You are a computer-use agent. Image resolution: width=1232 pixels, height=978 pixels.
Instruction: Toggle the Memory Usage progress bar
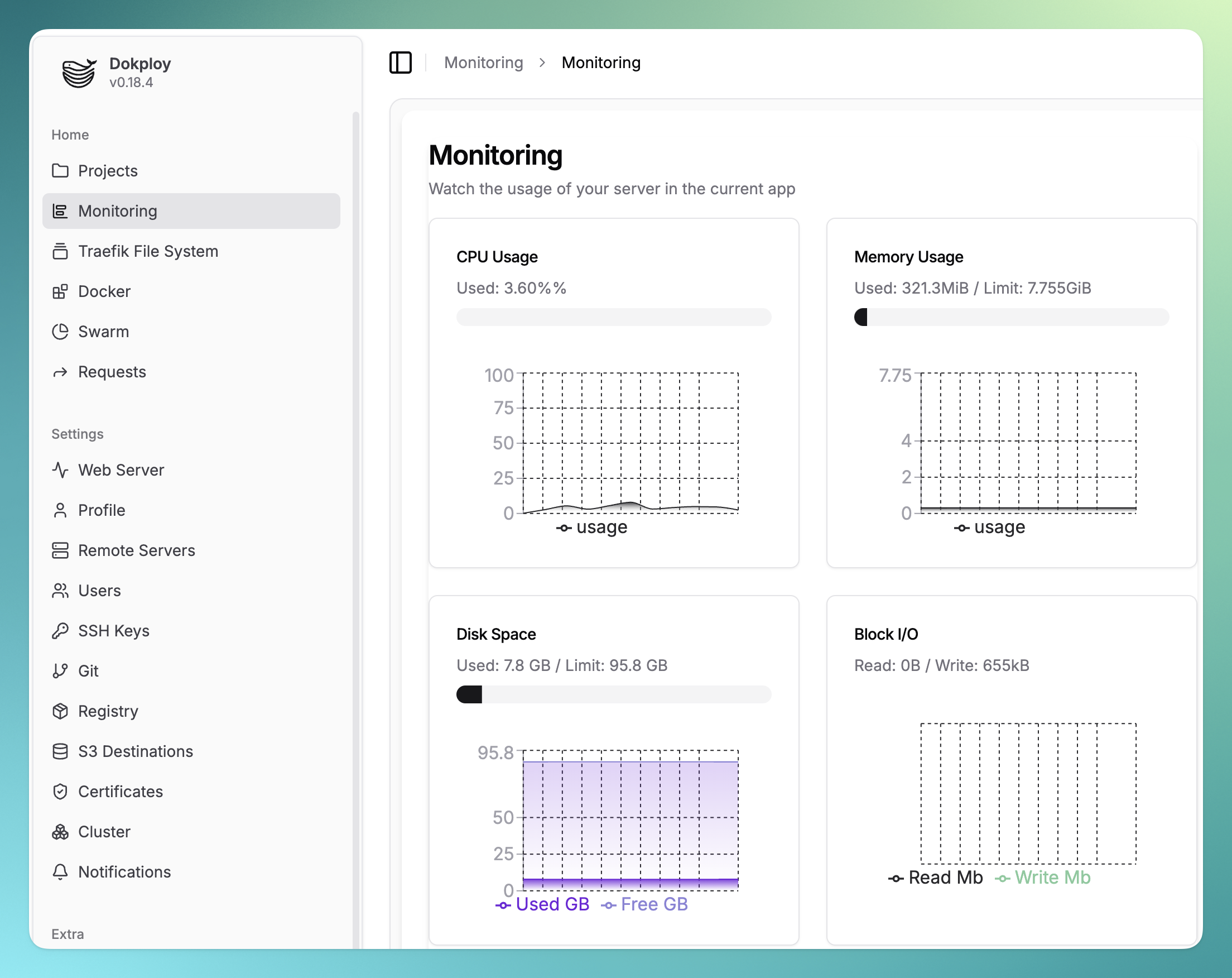(1012, 318)
